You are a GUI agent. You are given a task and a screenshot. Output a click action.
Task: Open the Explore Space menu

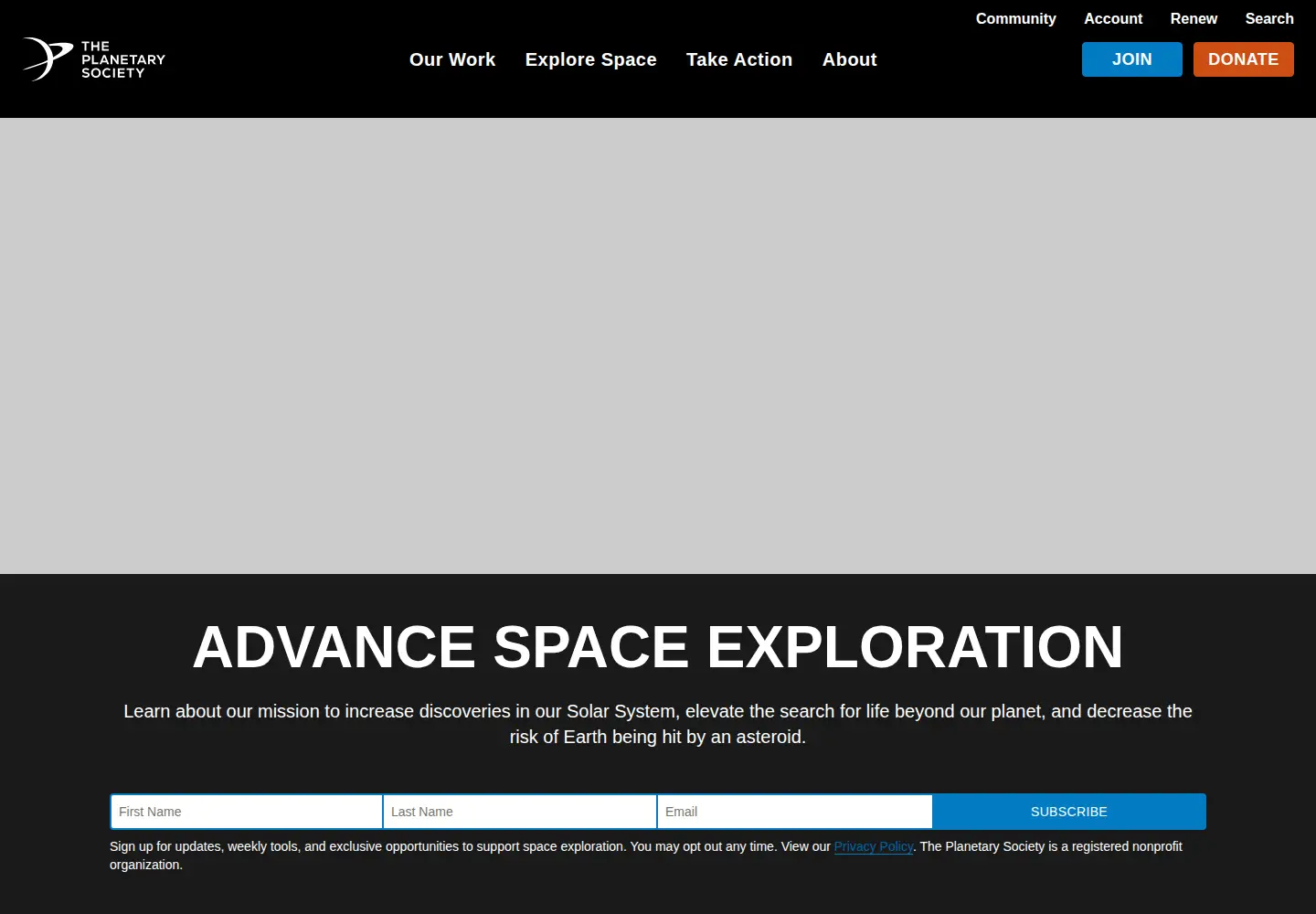[x=590, y=59]
